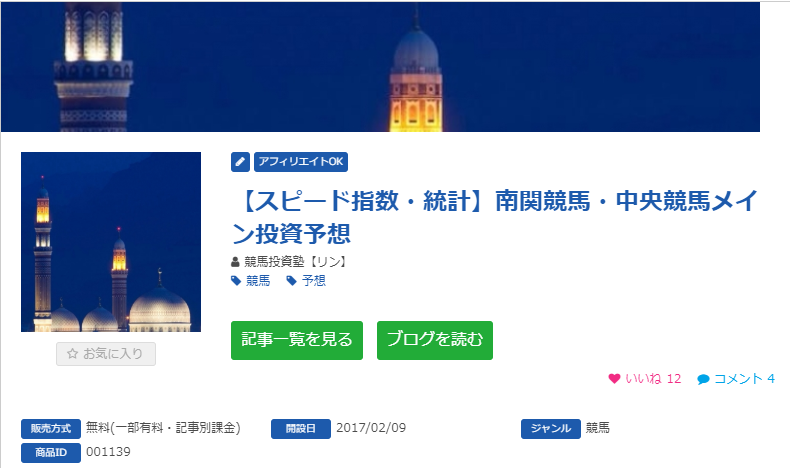
Task: Click the top banner header image
Action: [380, 66]
